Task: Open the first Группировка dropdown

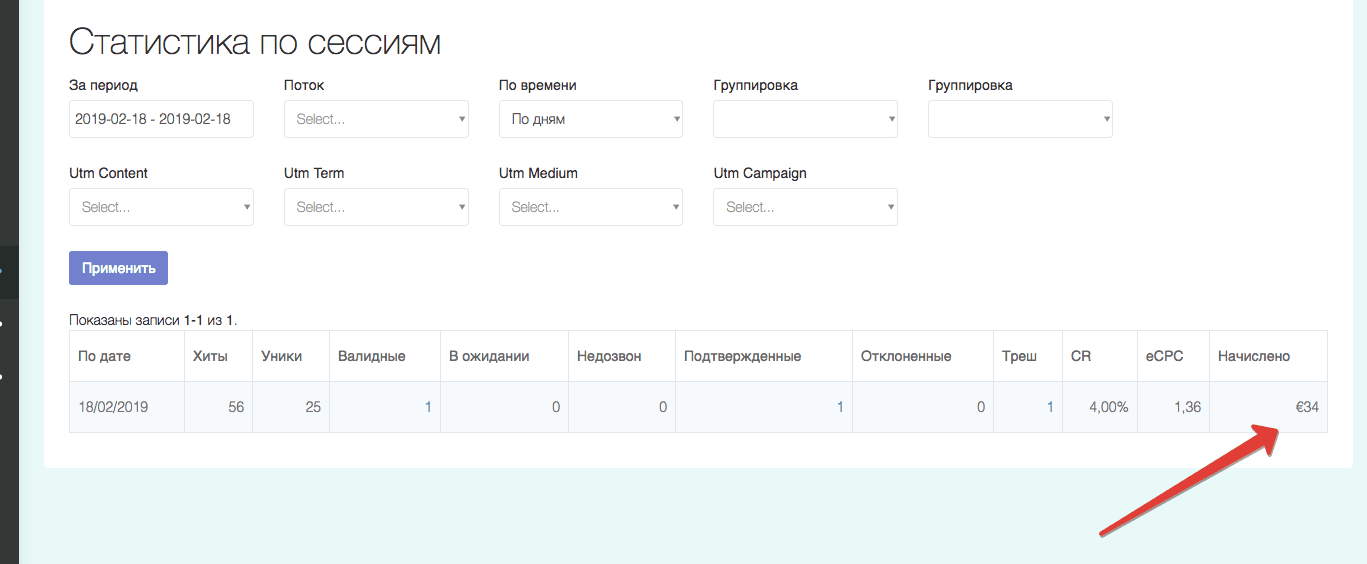Action: (805, 119)
